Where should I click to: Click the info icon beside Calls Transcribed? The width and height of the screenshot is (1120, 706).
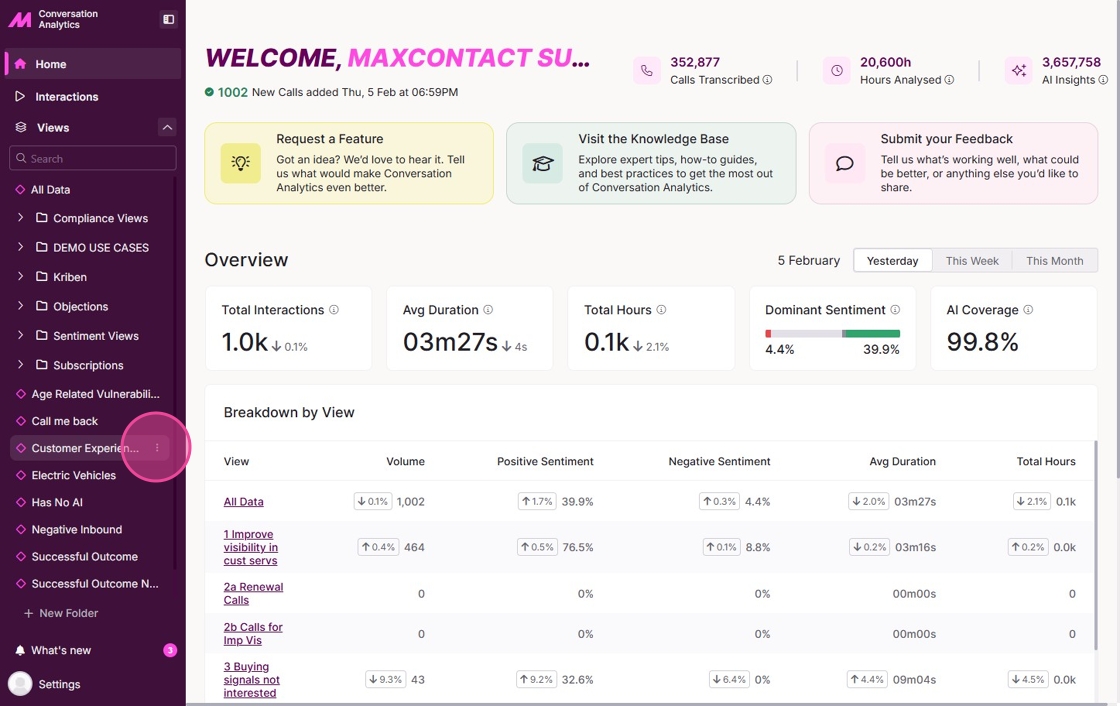click(767, 80)
